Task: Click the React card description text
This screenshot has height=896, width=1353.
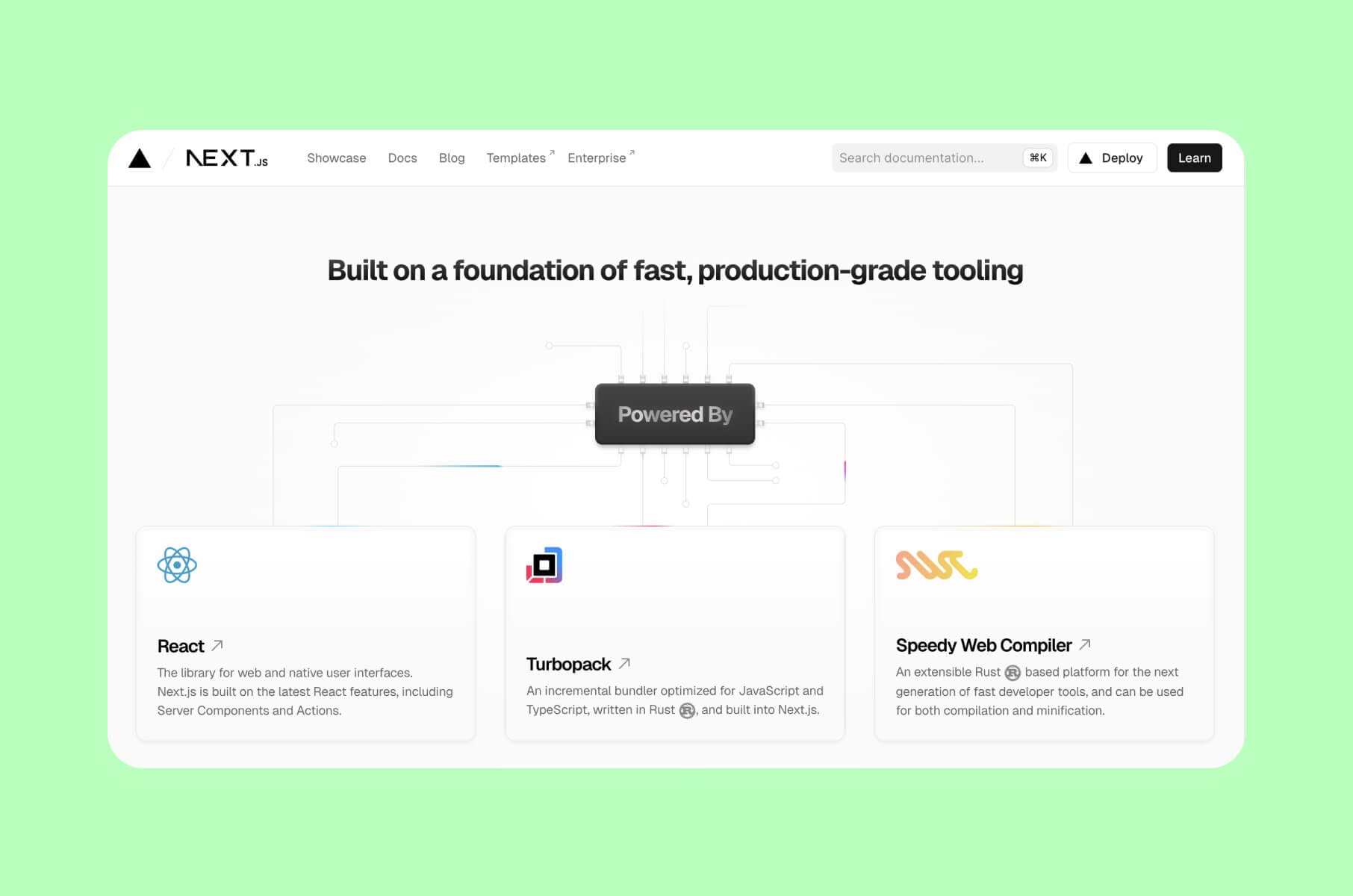Action: 305,691
